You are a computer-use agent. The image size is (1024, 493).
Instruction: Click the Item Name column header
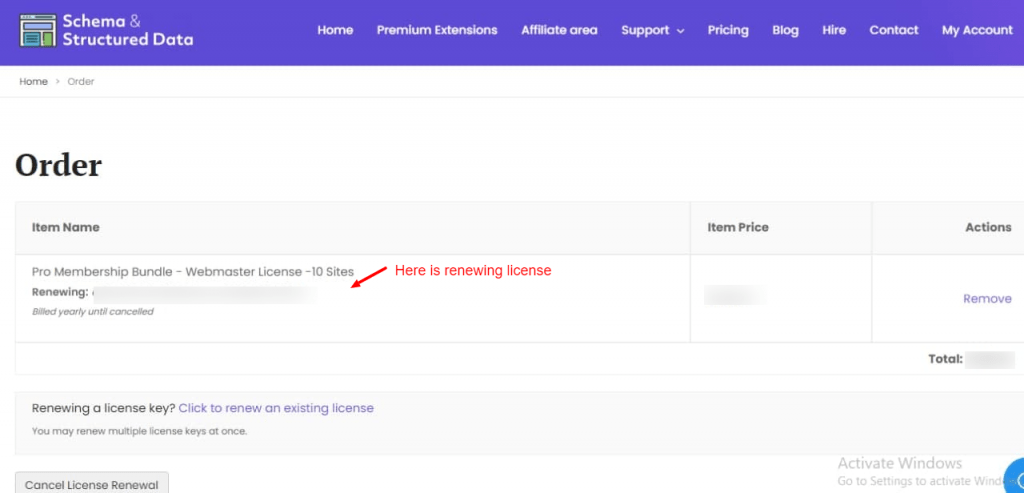[x=65, y=227]
